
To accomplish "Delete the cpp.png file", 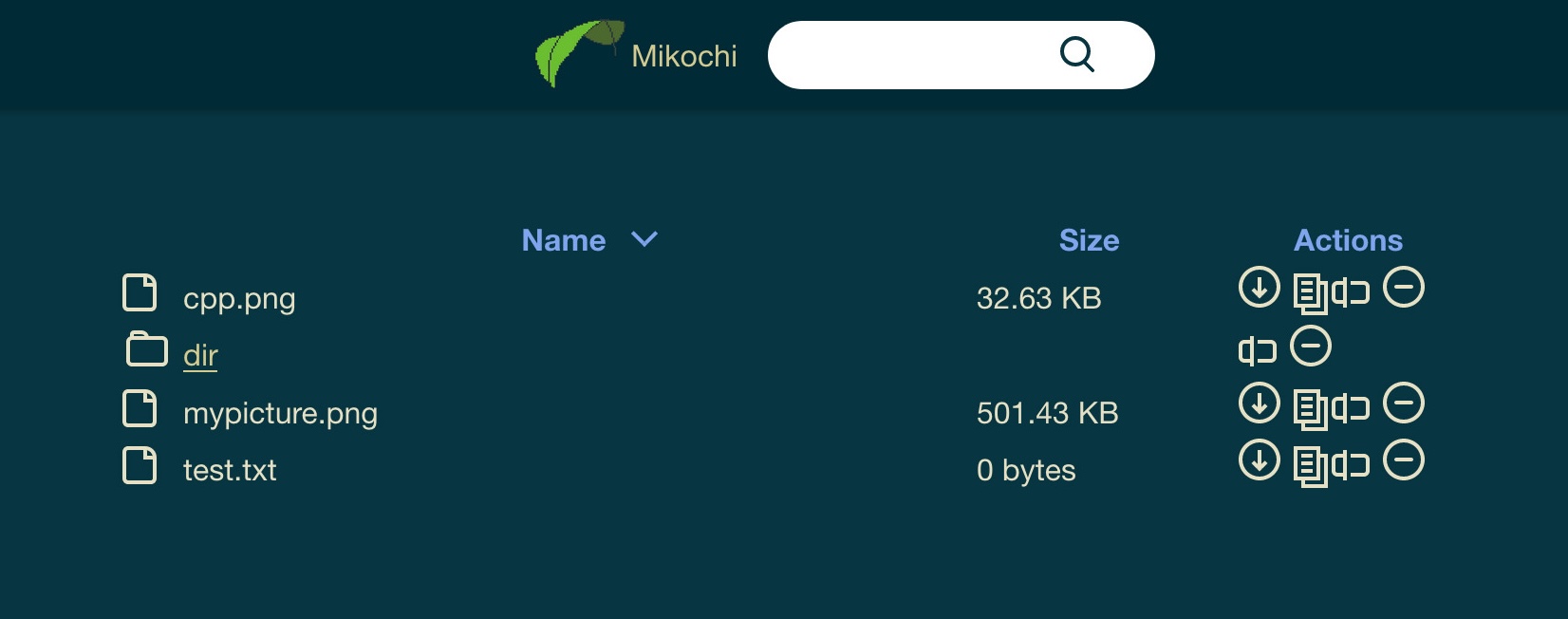I will [1404, 288].
